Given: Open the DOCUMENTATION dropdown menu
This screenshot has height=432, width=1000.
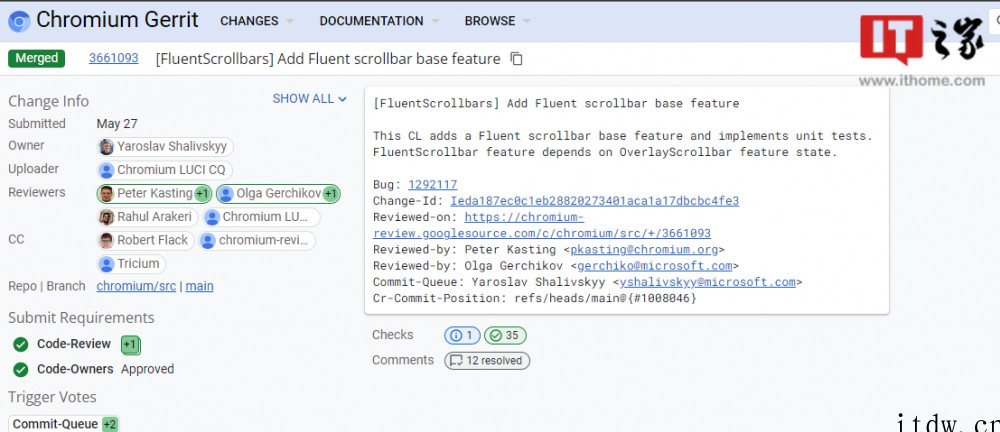Looking at the screenshot, I should point(379,21).
